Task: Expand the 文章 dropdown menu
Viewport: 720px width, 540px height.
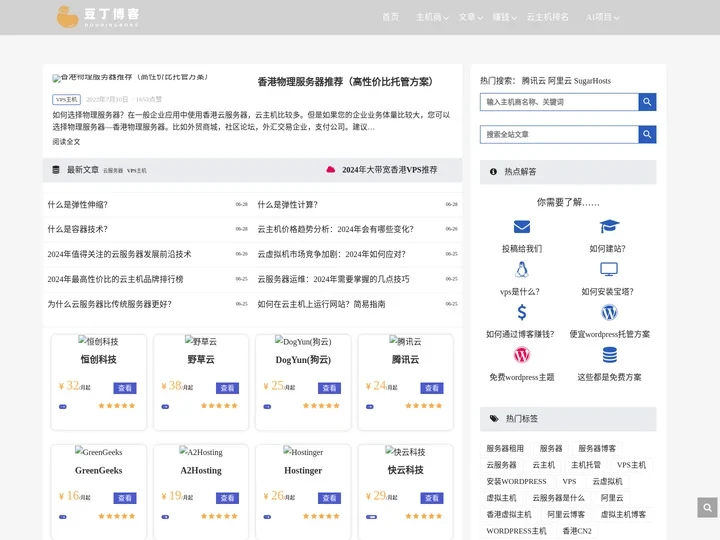Action: coord(470,17)
